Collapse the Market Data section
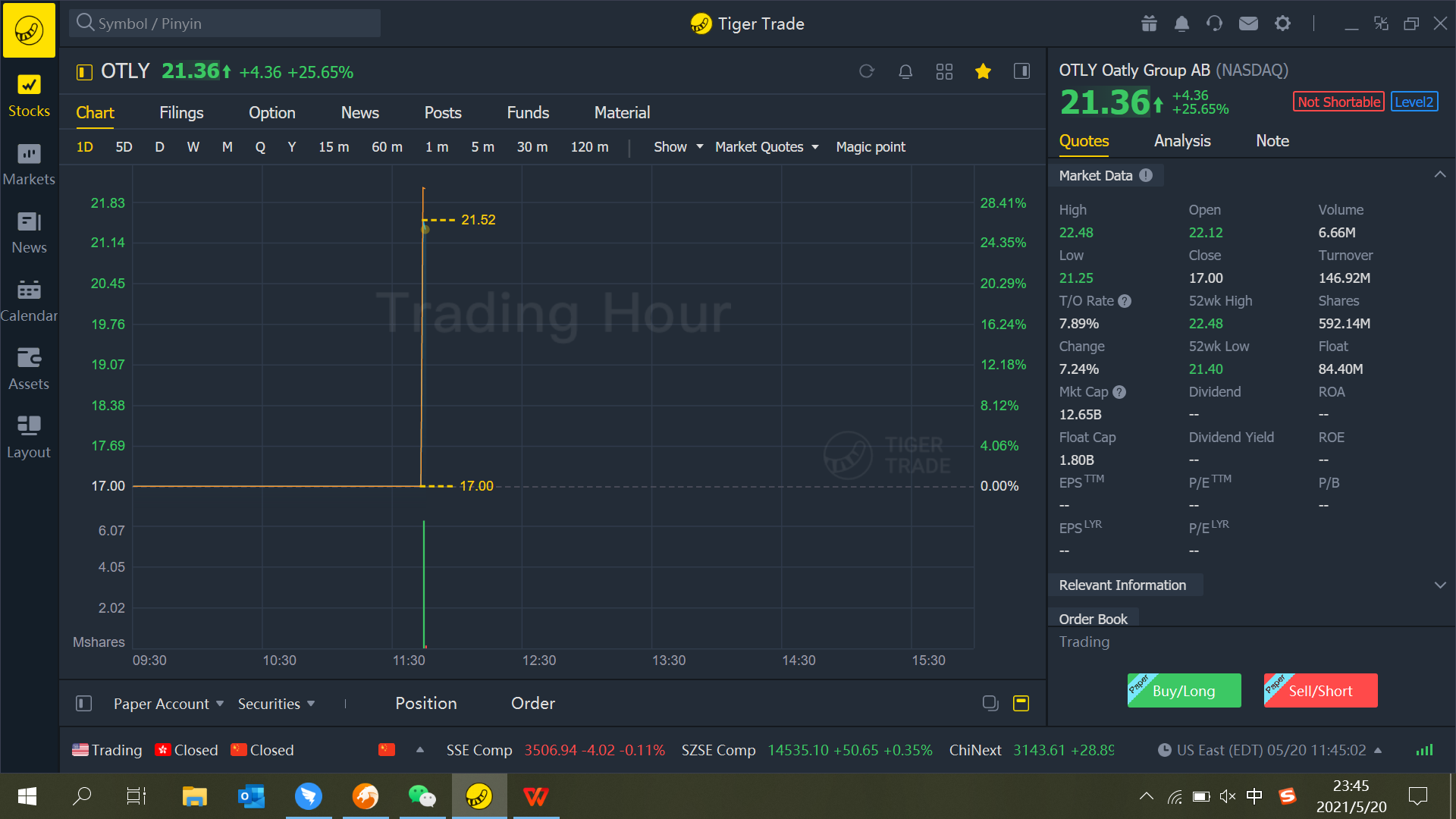Image resolution: width=1456 pixels, height=819 pixels. [x=1440, y=175]
